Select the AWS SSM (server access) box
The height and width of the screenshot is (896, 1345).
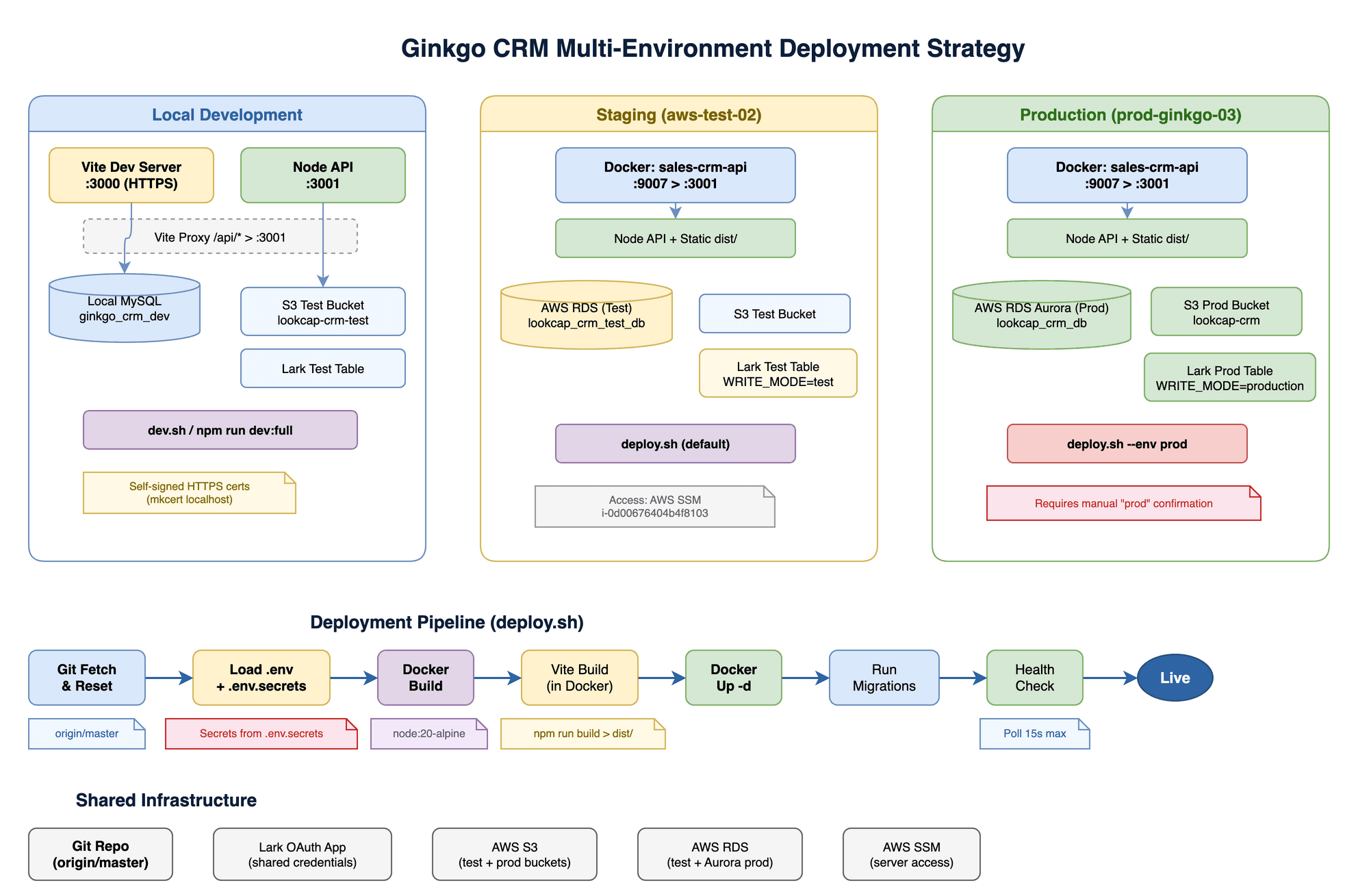coord(912,854)
